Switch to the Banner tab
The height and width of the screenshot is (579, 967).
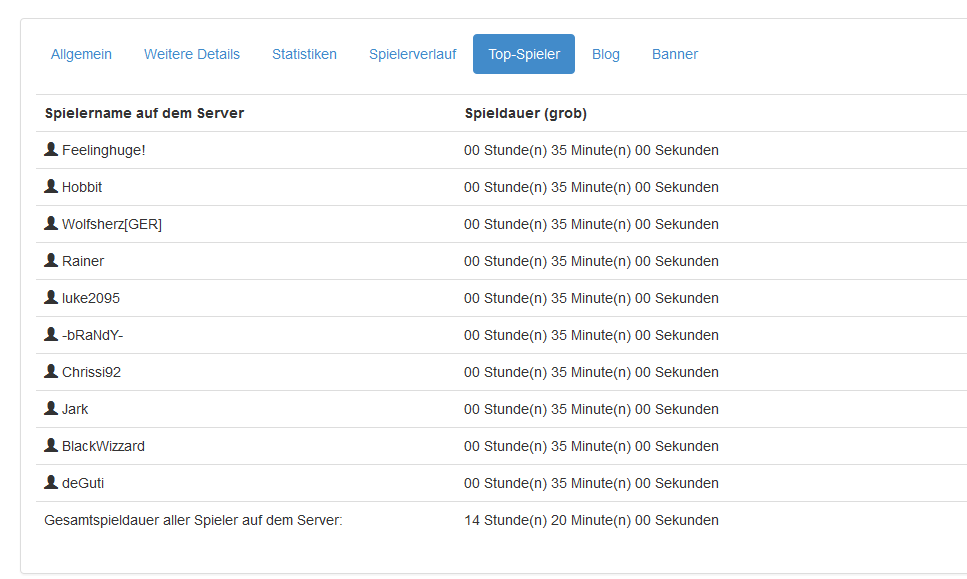pos(675,54)
